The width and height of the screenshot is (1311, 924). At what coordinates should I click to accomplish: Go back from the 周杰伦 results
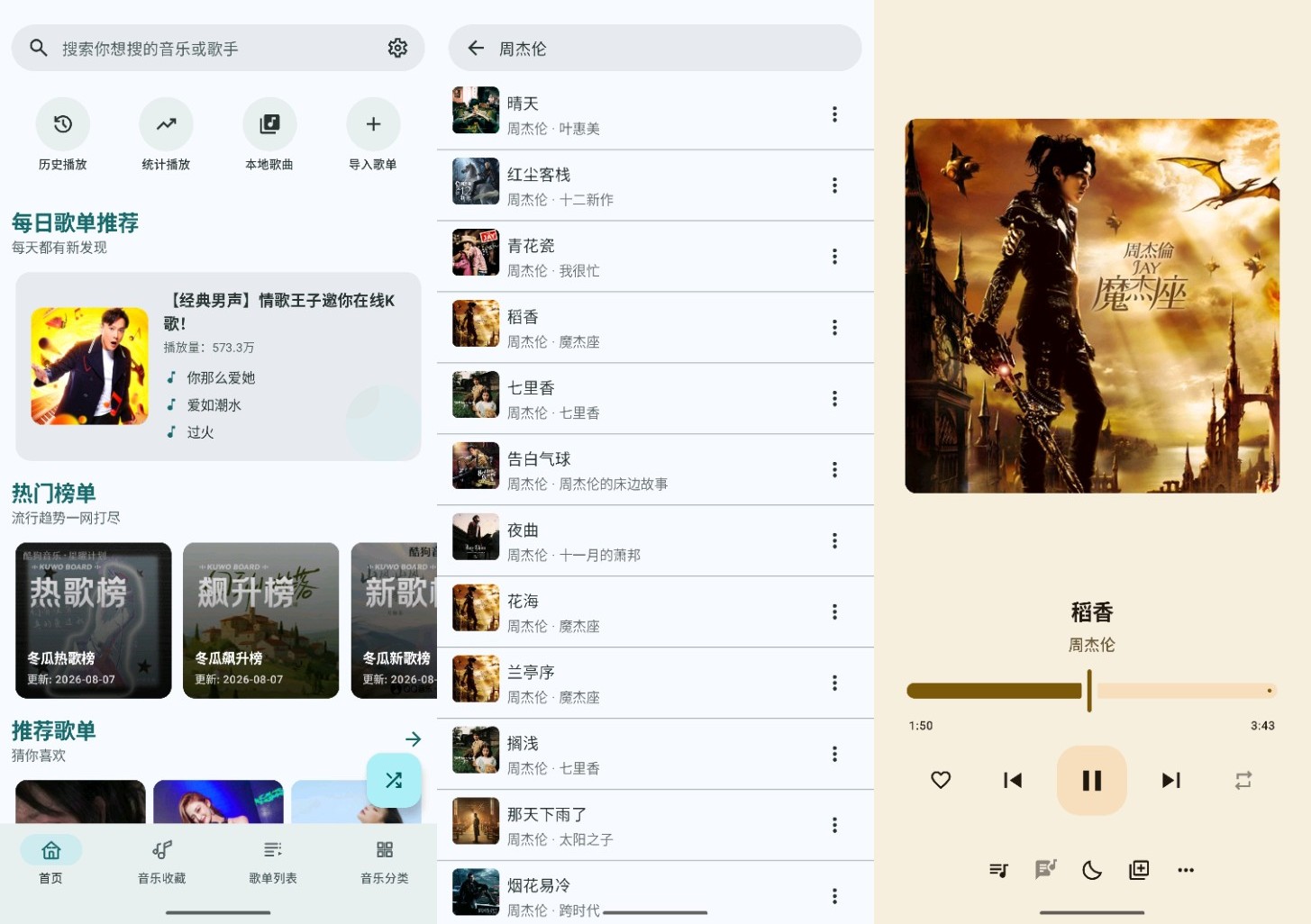pos(476,48)
